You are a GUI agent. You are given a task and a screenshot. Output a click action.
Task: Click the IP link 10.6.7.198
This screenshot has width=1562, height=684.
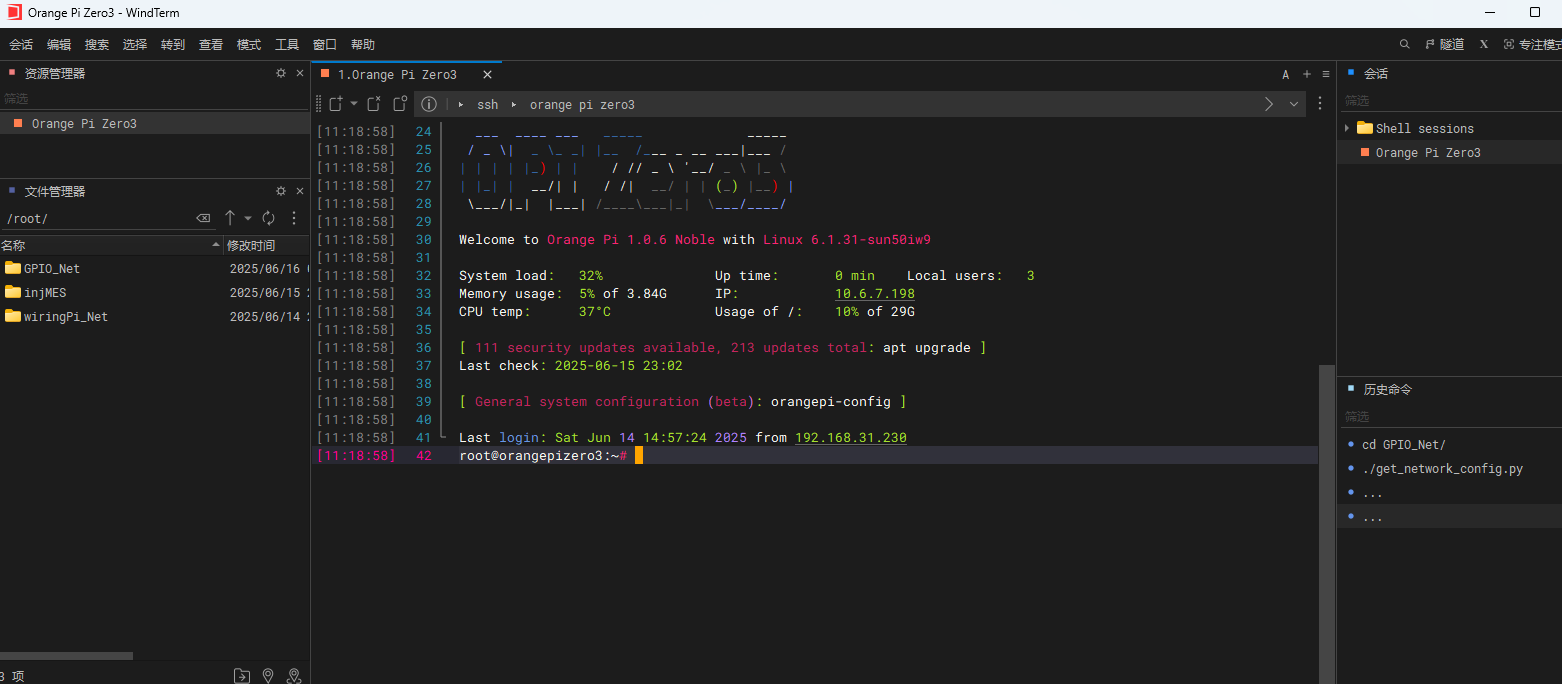click(875, 294)
